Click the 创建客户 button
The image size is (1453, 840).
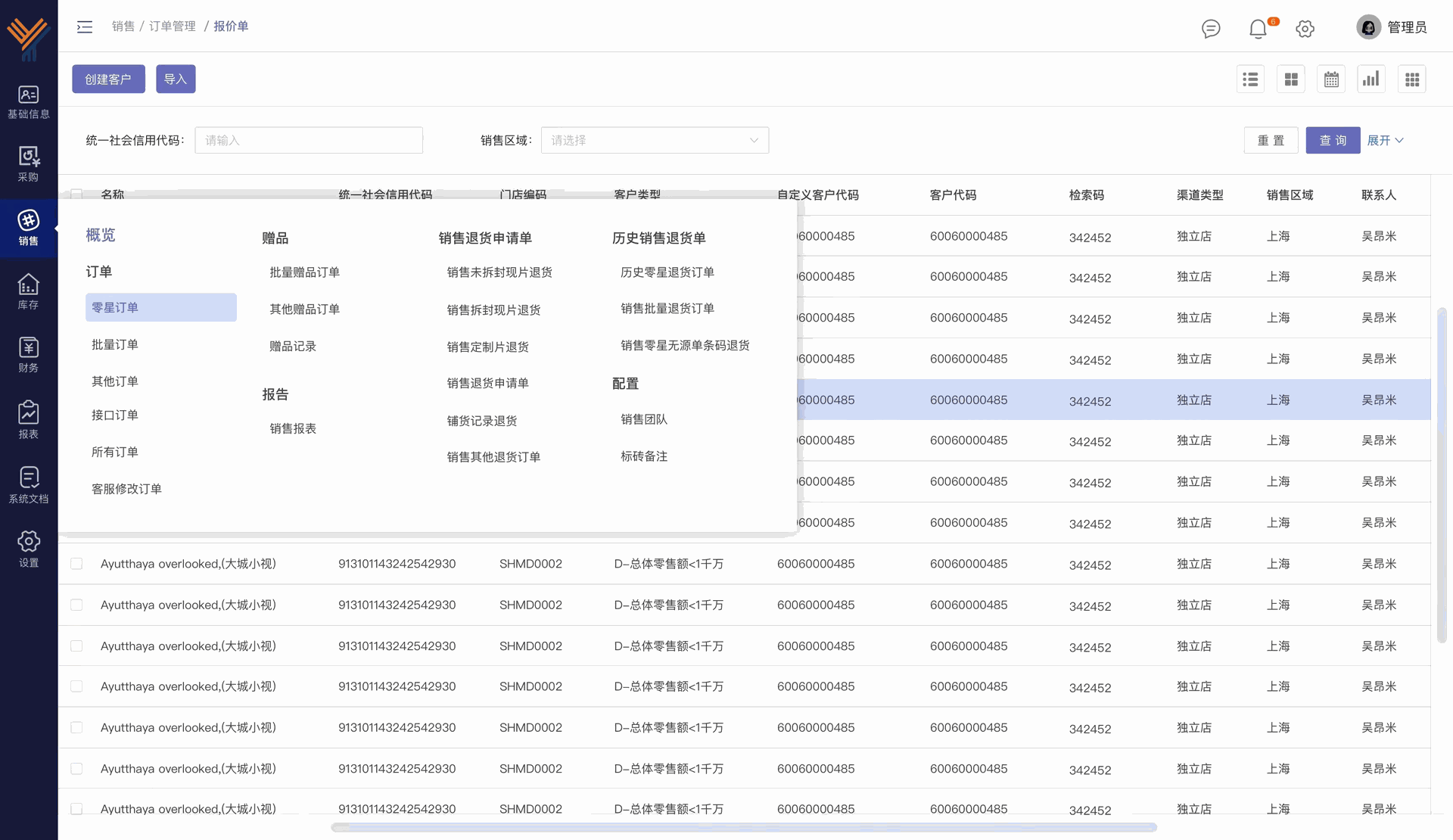click(x=108, y=79)
